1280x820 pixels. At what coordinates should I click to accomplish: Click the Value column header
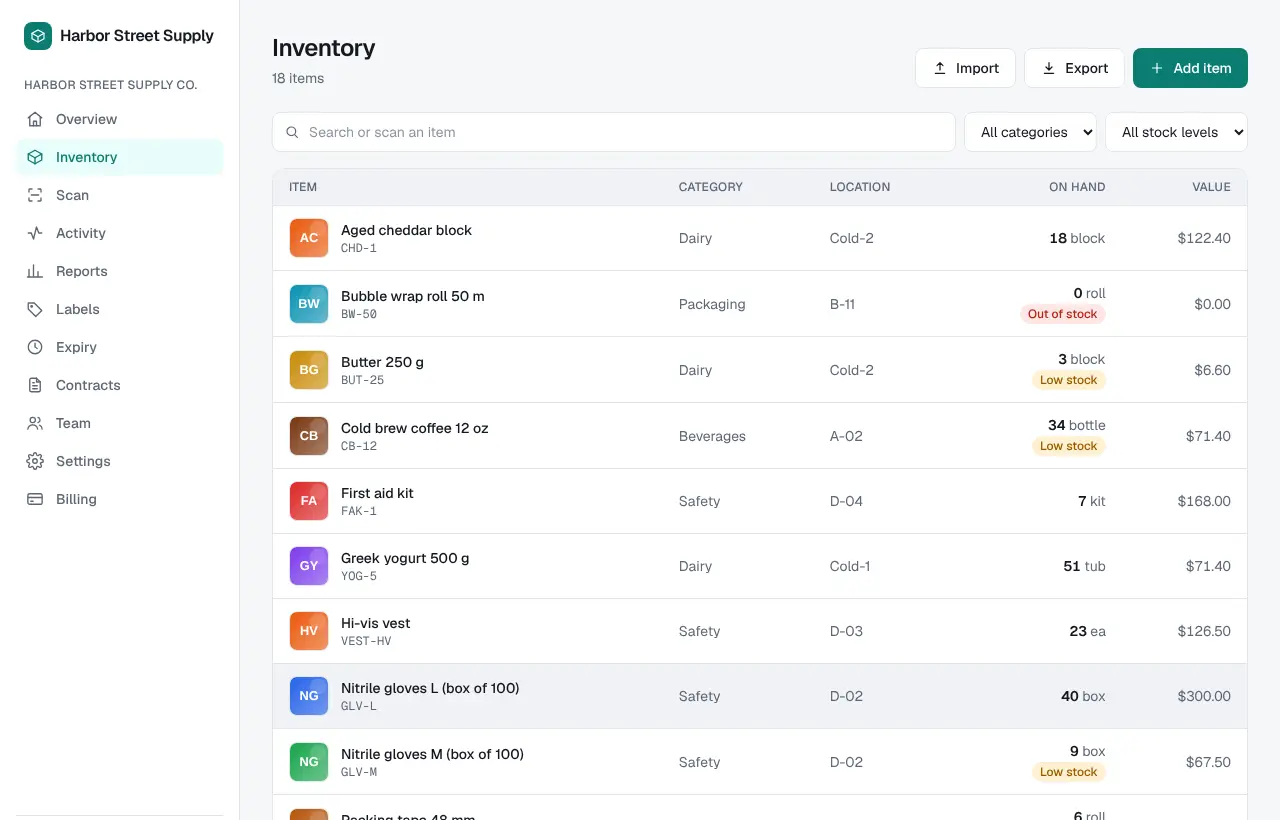pyautogui.click(x=1211, y=187)
